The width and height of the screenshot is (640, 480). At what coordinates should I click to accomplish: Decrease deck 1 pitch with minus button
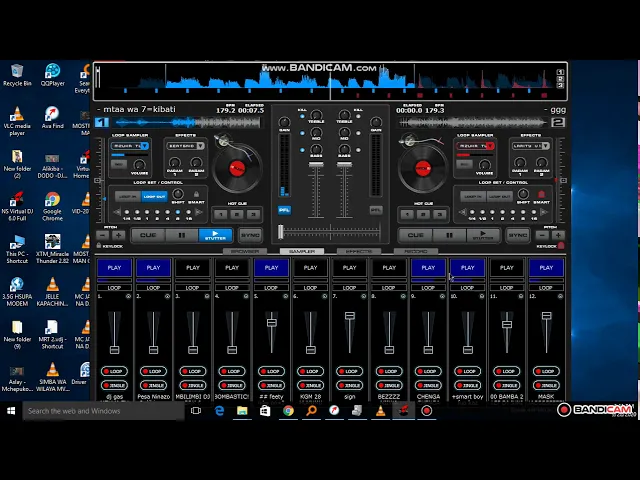pos(103,236)
